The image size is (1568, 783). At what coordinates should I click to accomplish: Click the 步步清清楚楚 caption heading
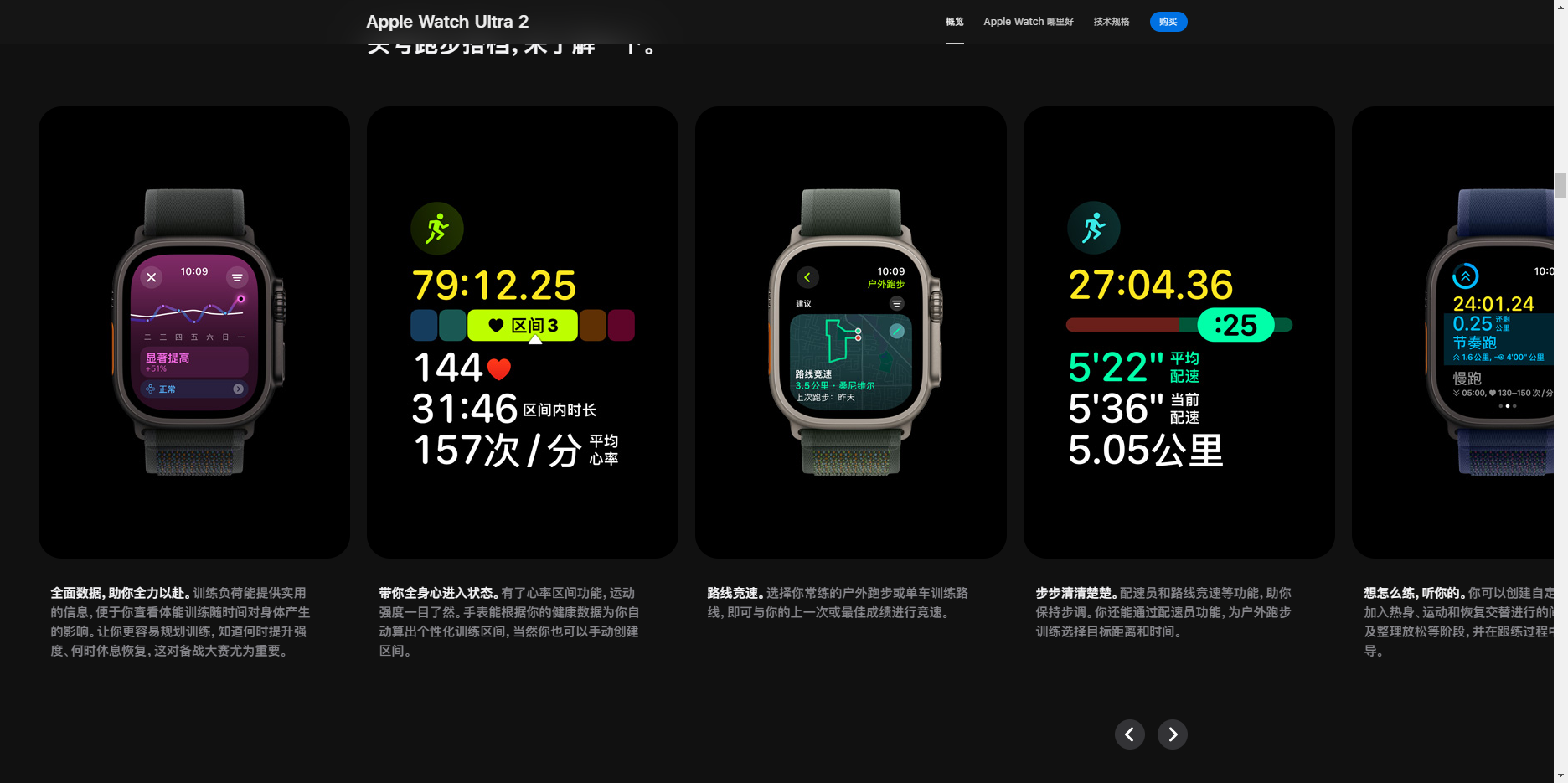[x=1077, y=593]
